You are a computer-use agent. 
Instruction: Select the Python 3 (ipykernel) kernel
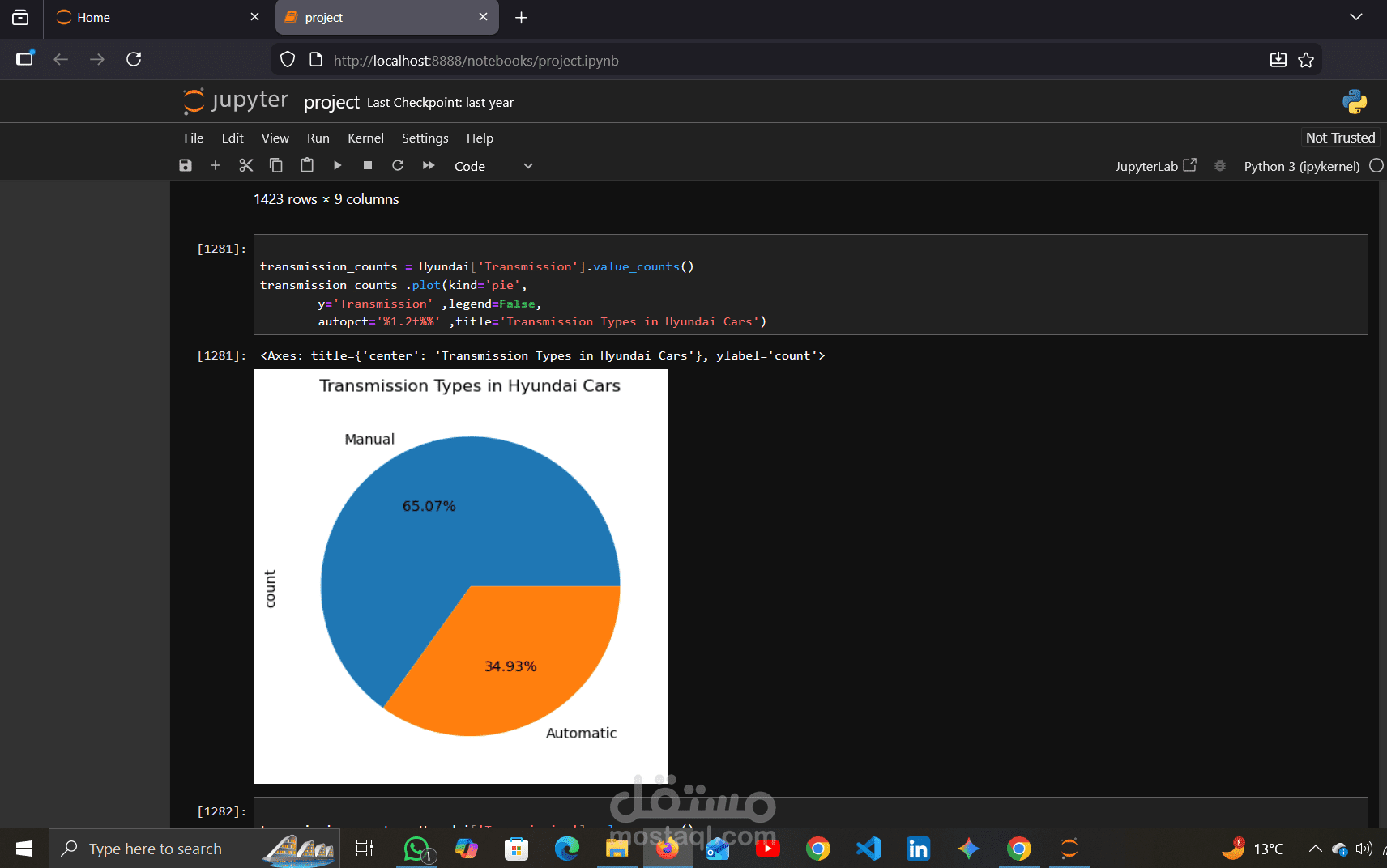(1300, 165)
